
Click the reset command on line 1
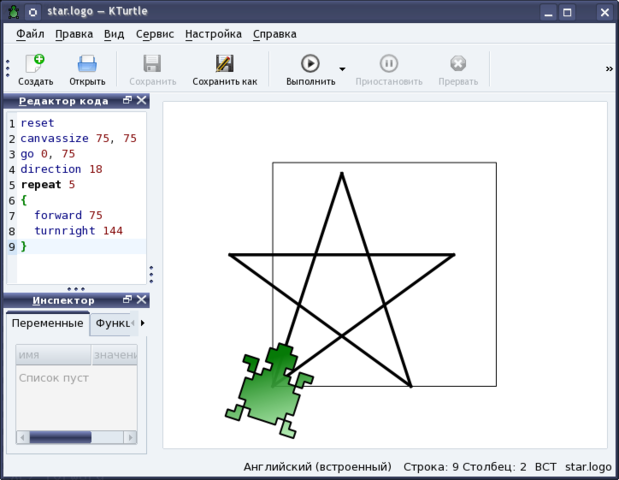(x=37, y=123)
